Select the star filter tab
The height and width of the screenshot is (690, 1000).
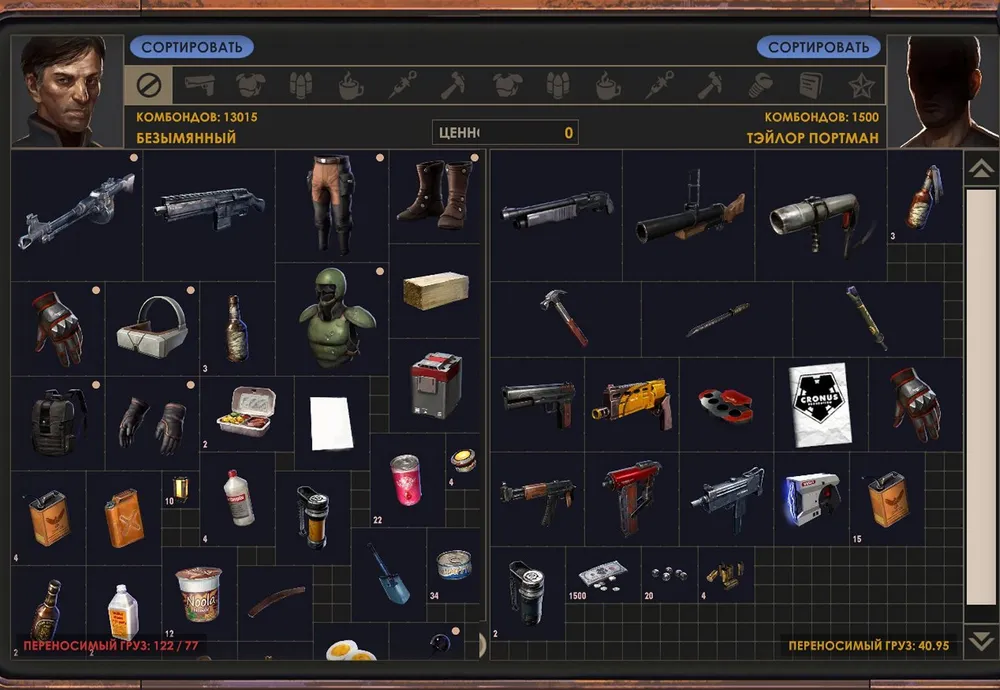(860, 86)
